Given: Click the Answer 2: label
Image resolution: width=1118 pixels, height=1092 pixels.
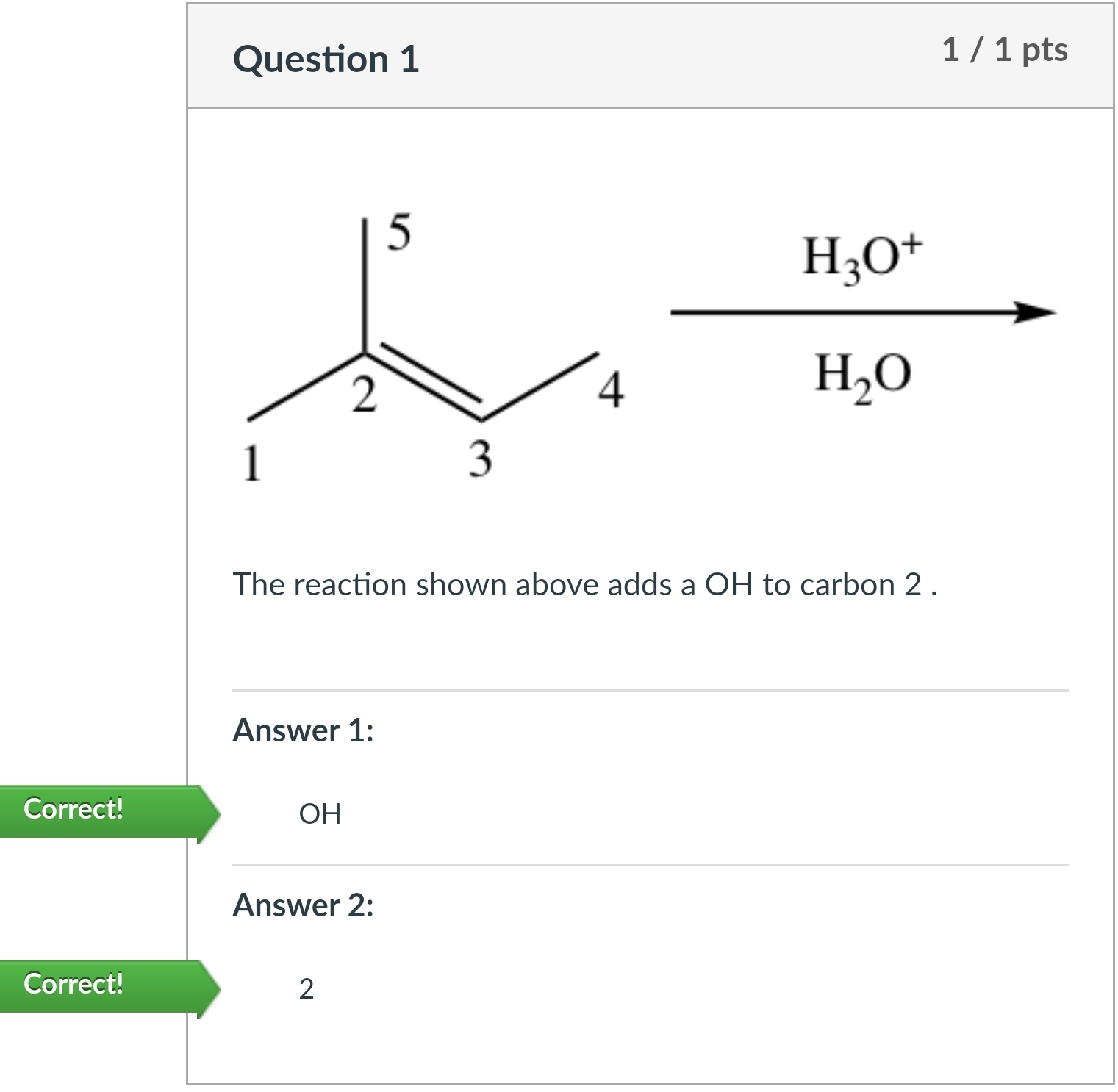Looking at the screenshot, I should tap(303, 905).
